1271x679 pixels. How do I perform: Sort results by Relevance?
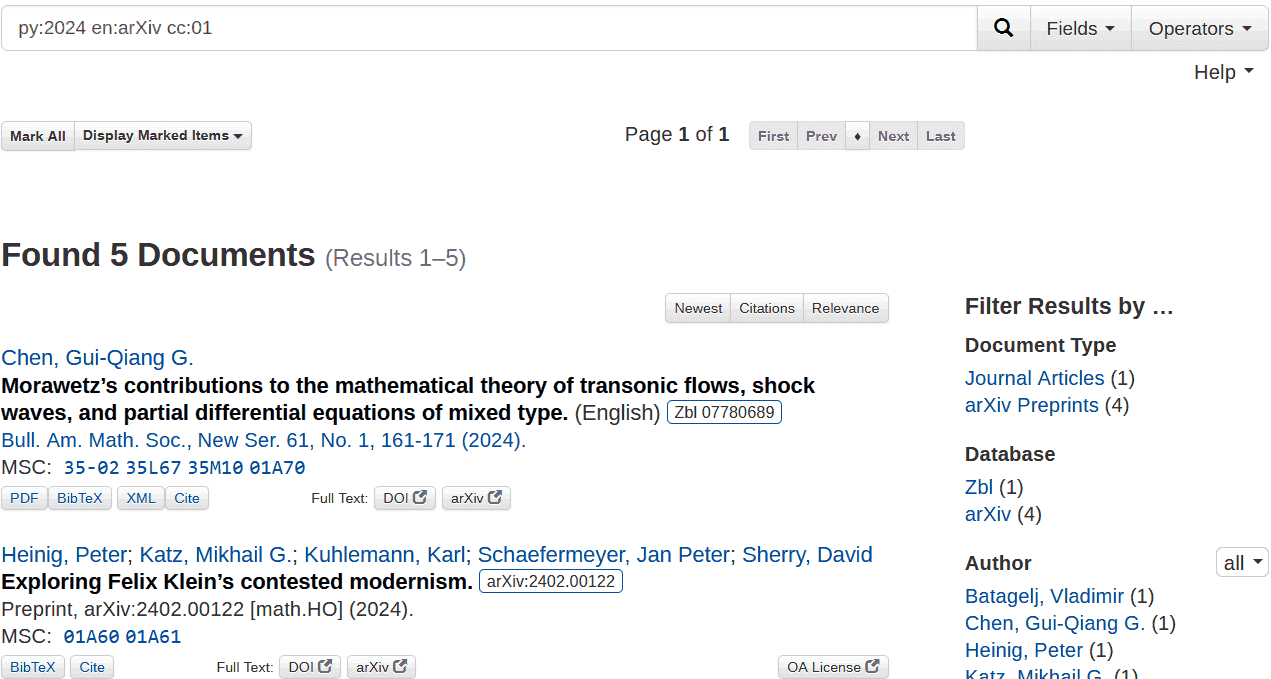[x=845, y=308]
